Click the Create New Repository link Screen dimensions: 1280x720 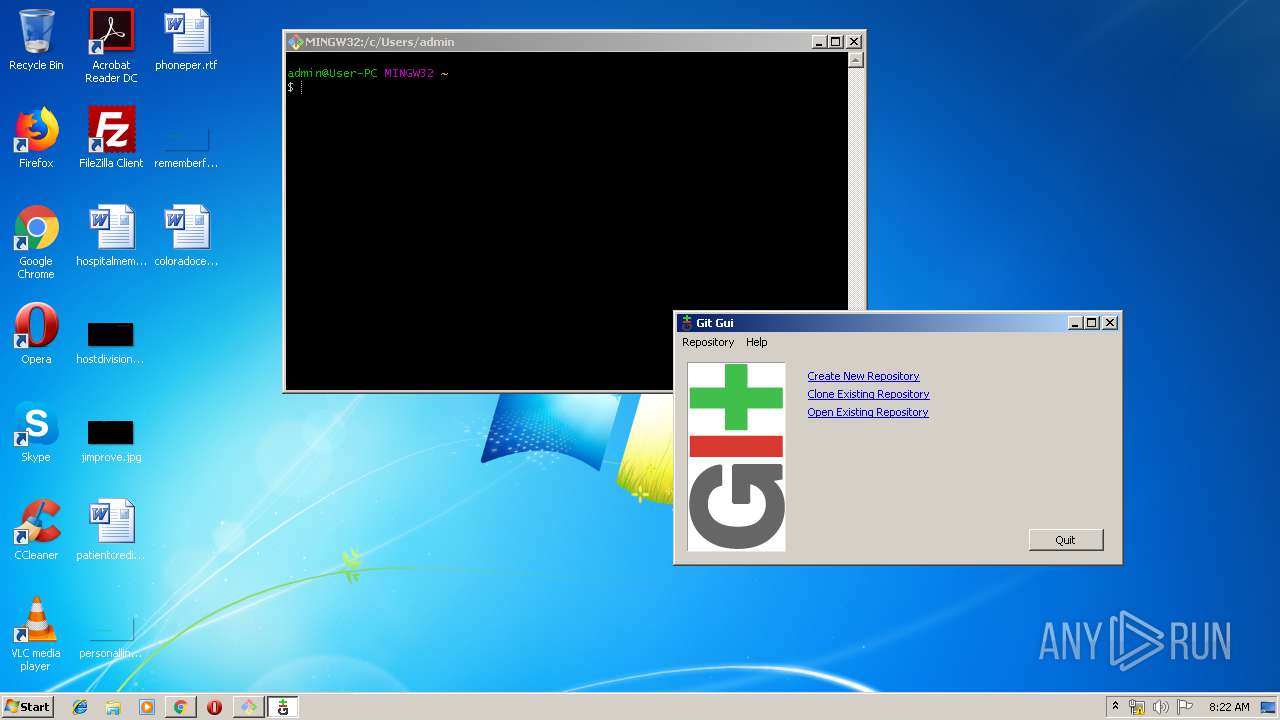[x=863, y=376]
